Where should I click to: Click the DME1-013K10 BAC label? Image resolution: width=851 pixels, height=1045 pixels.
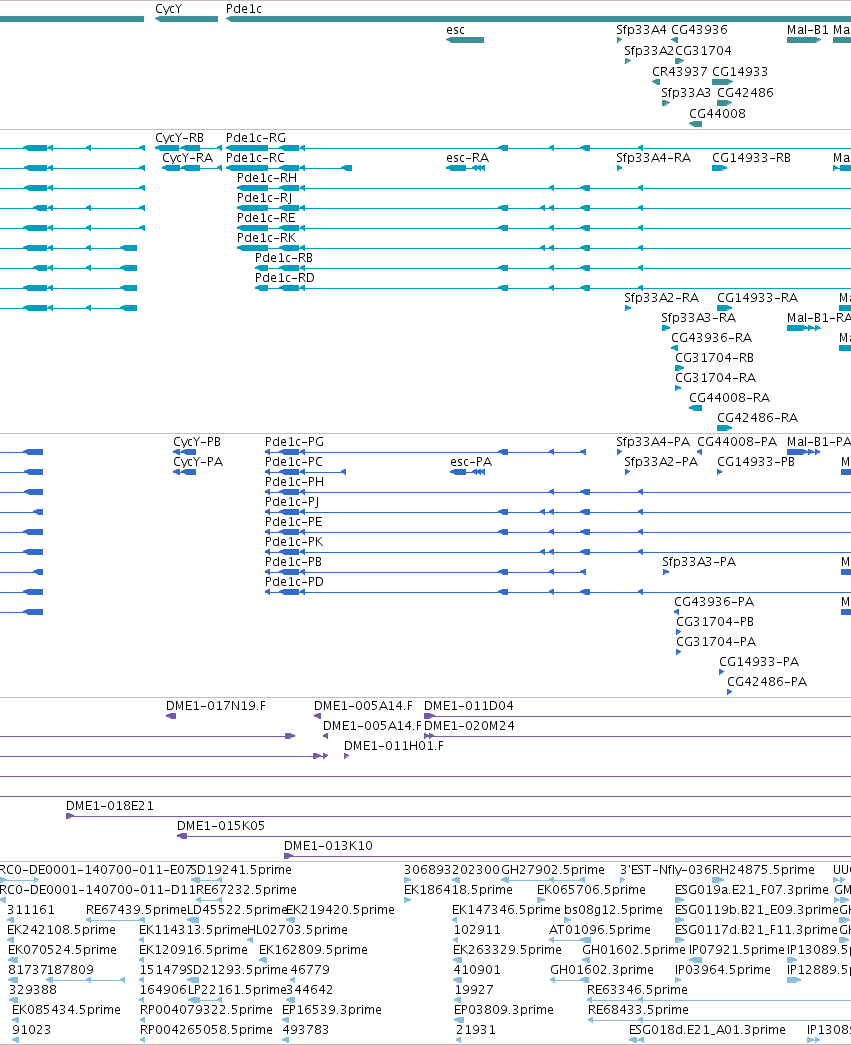(329, 846)
